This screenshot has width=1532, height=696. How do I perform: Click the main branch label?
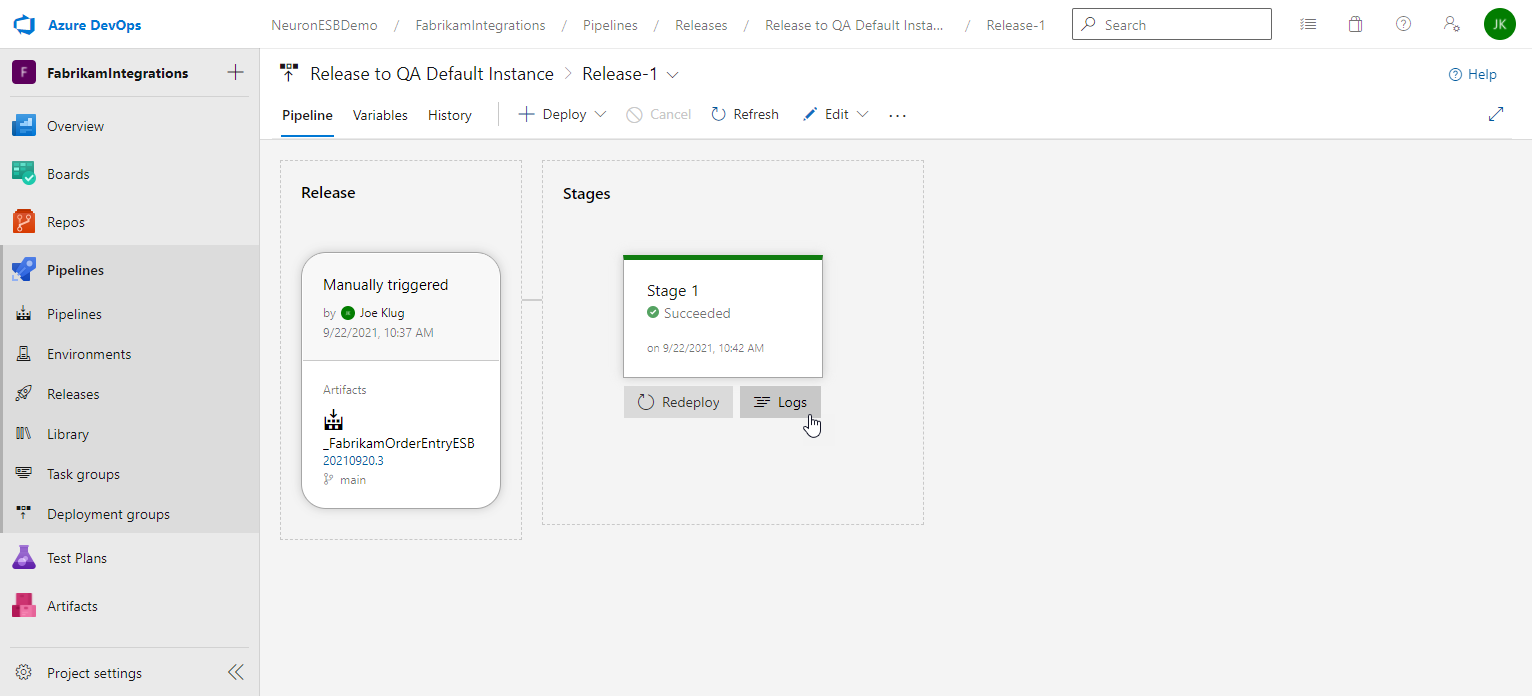coord(353,480)
